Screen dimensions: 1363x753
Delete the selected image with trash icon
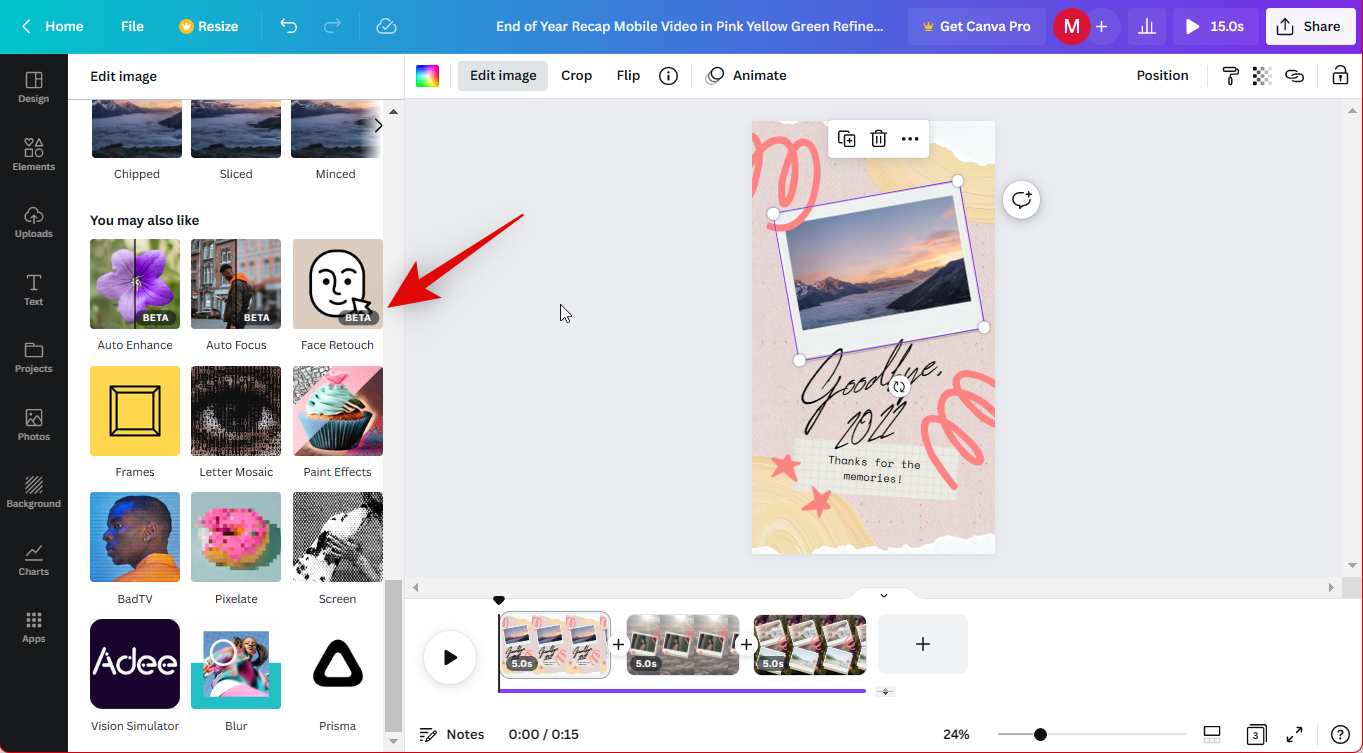878,139
